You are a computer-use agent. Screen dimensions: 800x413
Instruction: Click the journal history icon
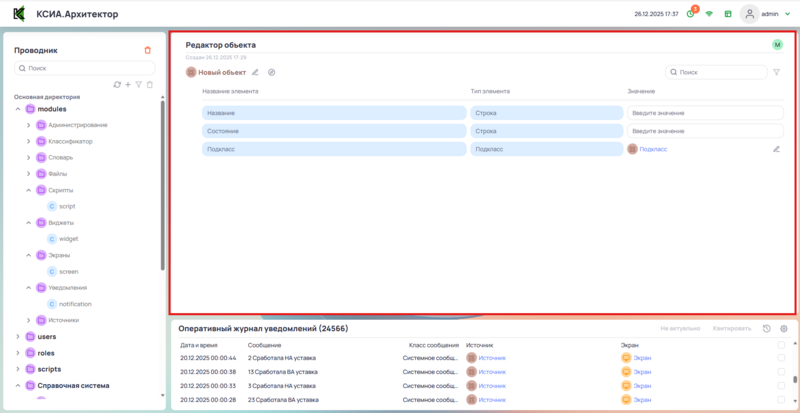766,328
